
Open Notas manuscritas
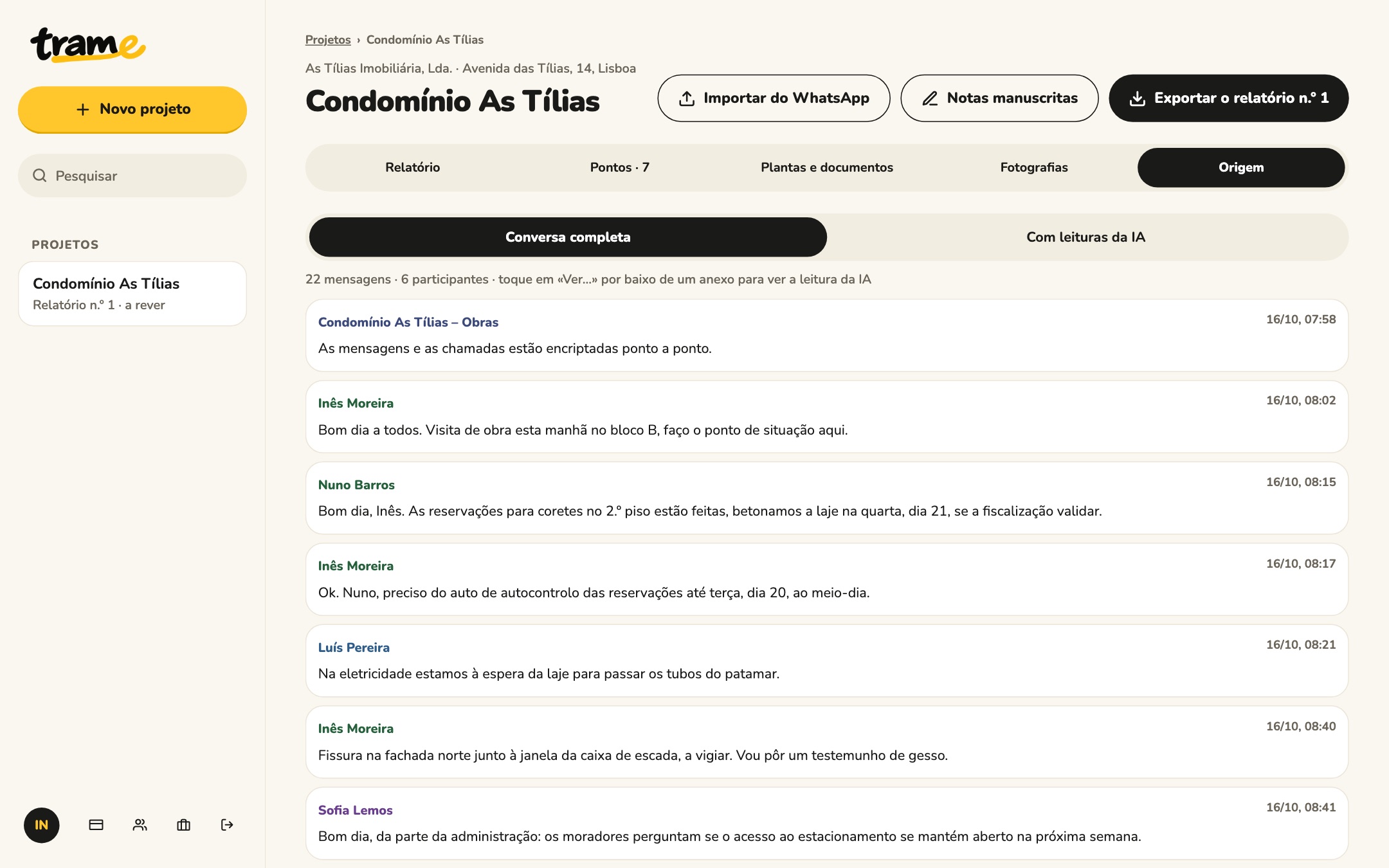(x=999, y=98)
